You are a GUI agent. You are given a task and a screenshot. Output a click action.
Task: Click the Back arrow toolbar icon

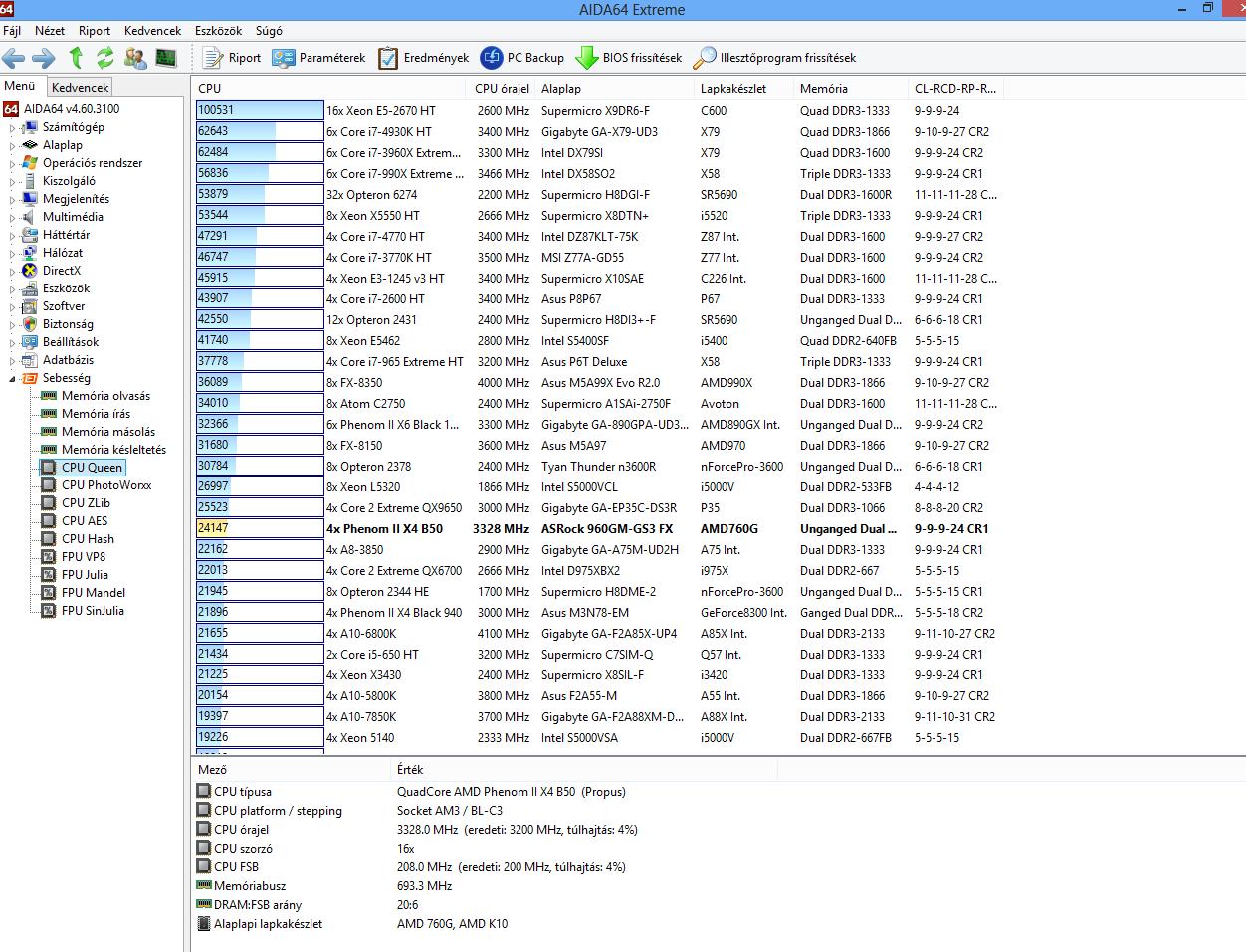click(13, 58)
